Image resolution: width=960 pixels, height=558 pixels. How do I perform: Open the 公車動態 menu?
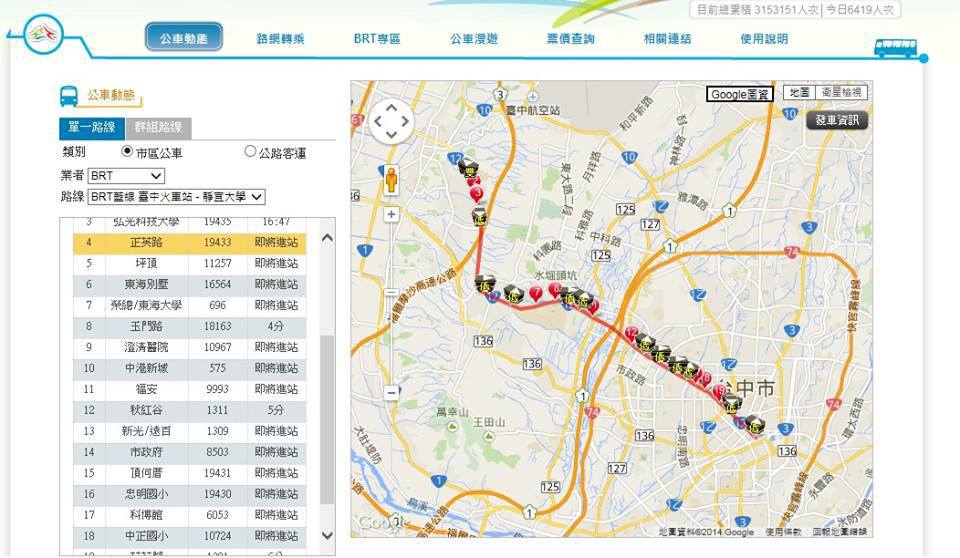(184, 38)
